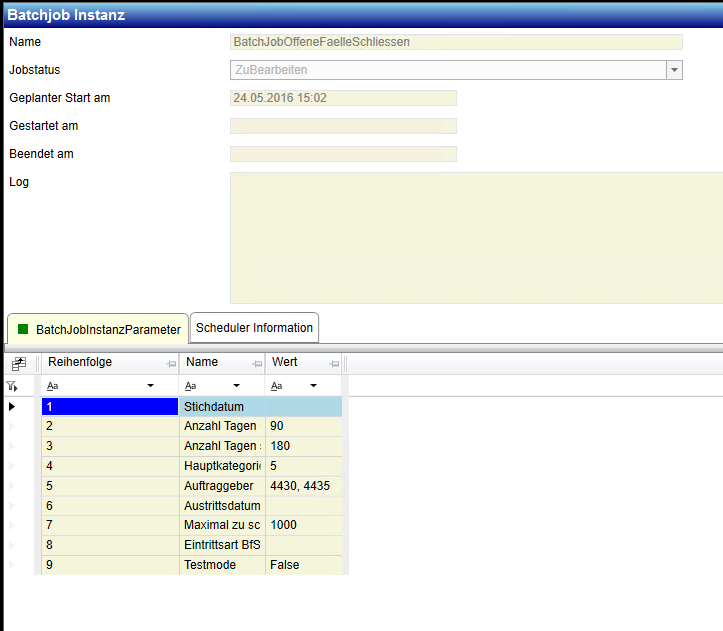Expand the Wert filter dropdown arrow
Image resolution: width=723 pixels, height=631 pixels.
pos(313,386)
